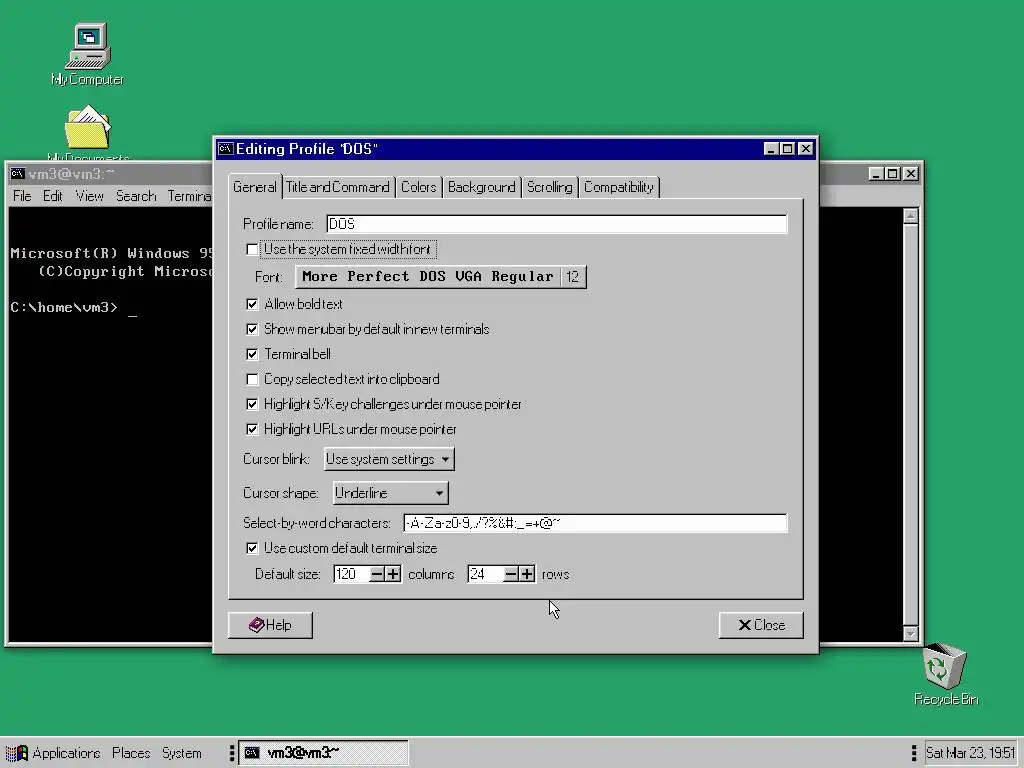Click the Profile name input field
This screenshot has width=1024, height=768.
point(556,224)
